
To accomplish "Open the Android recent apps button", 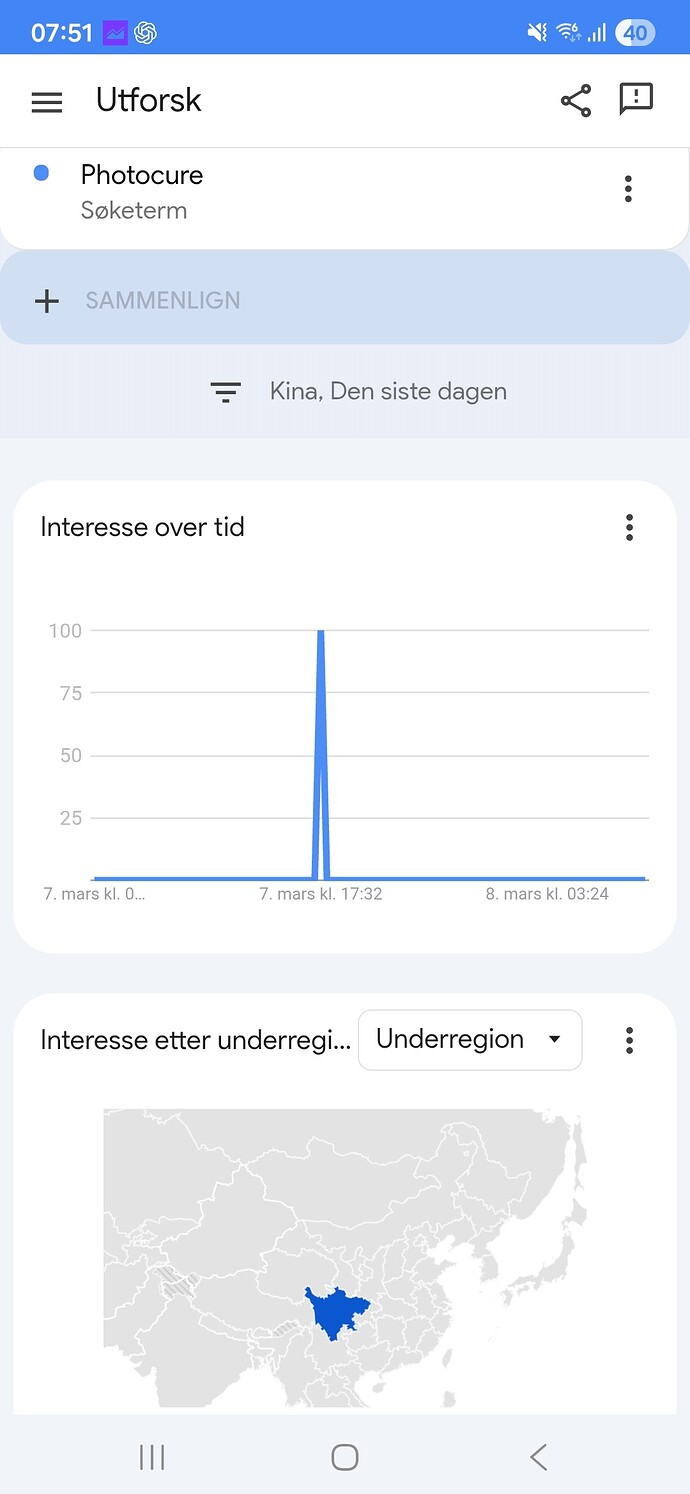I will (152, 1457).
